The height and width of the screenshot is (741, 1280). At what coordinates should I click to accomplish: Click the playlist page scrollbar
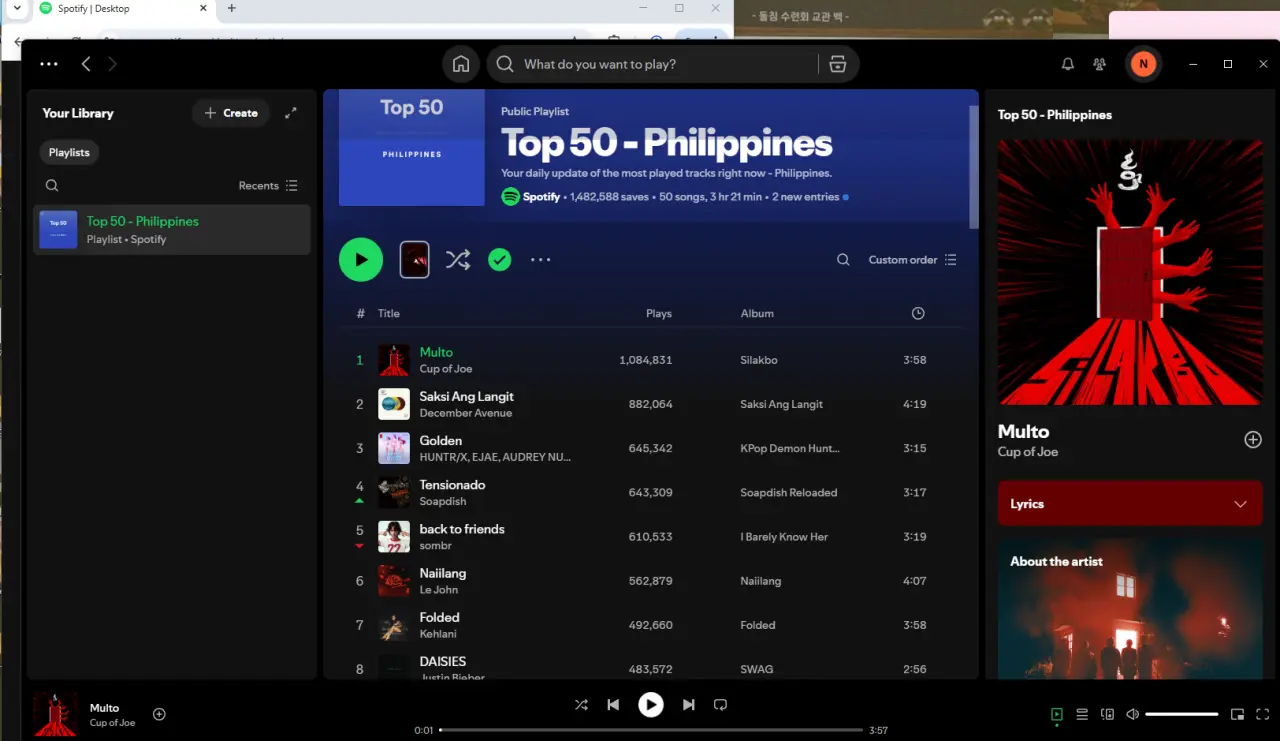coord(974,165)
